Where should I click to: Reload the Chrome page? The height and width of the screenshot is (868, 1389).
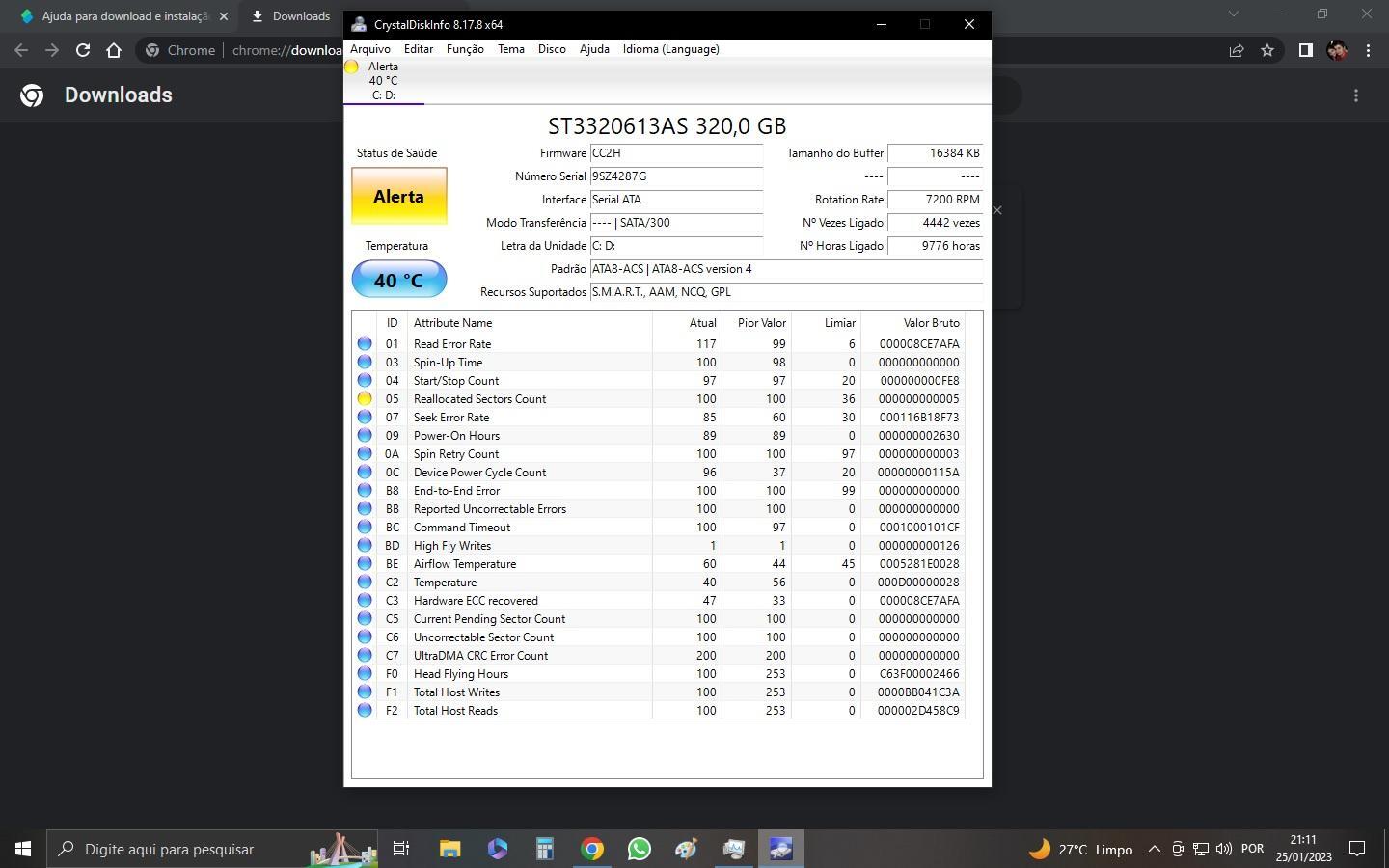(83, 50)
